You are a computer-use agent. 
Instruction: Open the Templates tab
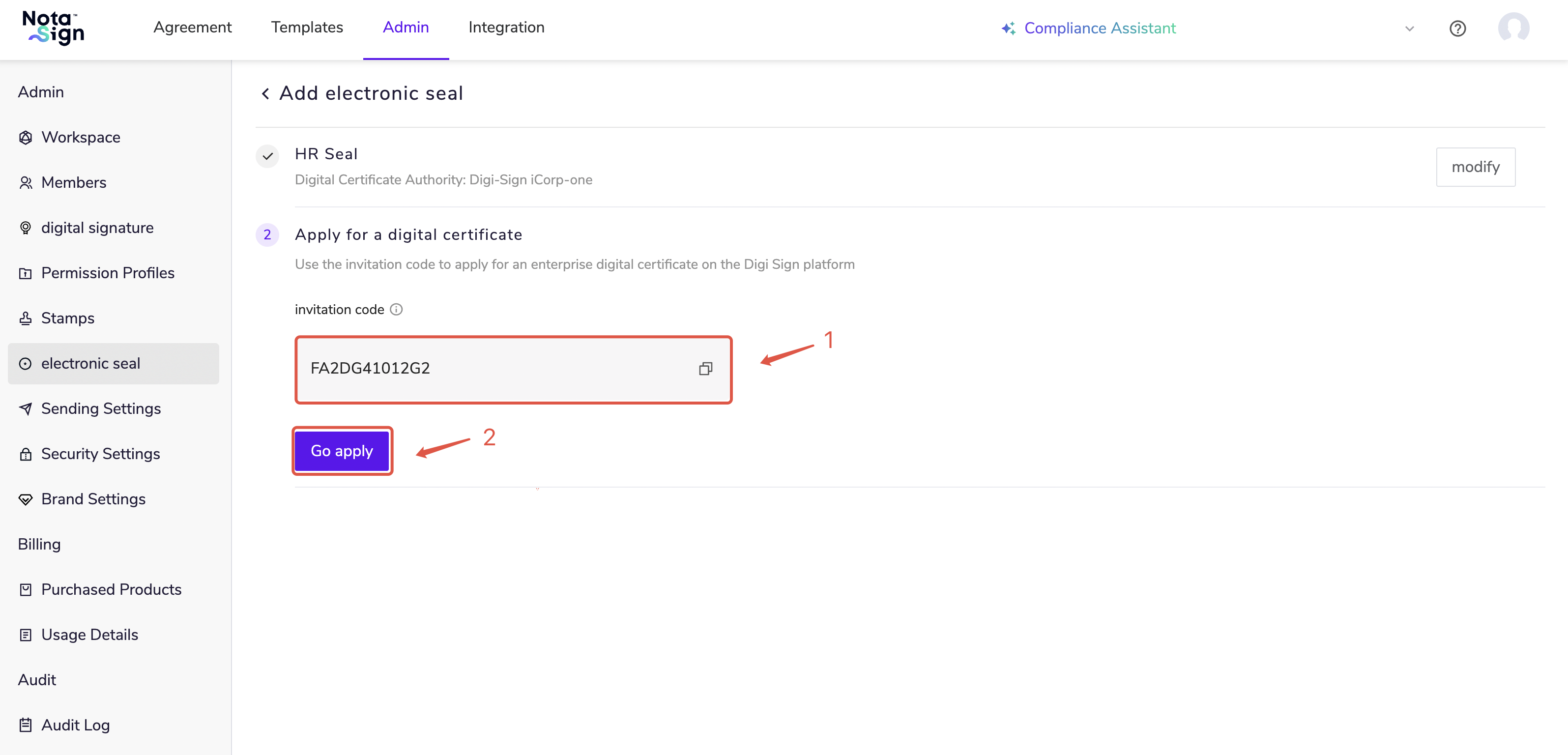(x=307, y=28)
